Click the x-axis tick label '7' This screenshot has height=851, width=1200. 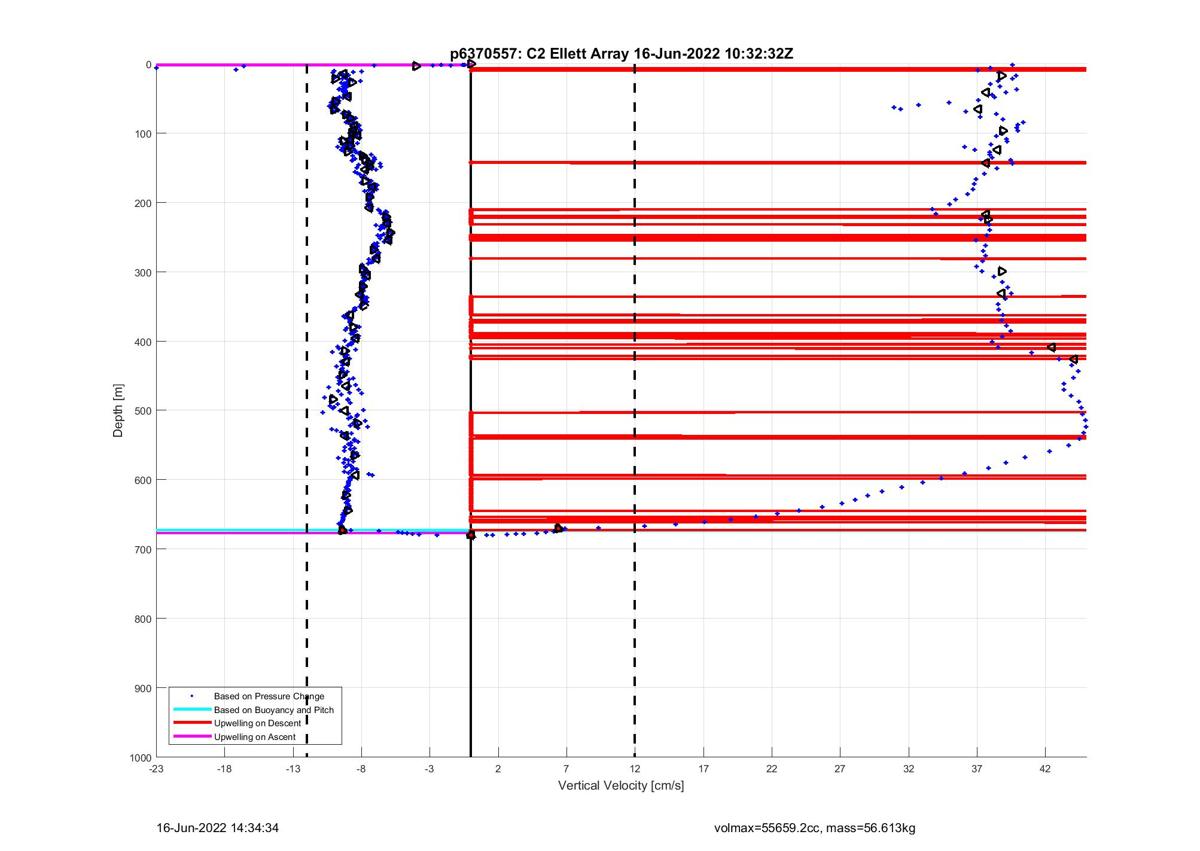[566, 769]
